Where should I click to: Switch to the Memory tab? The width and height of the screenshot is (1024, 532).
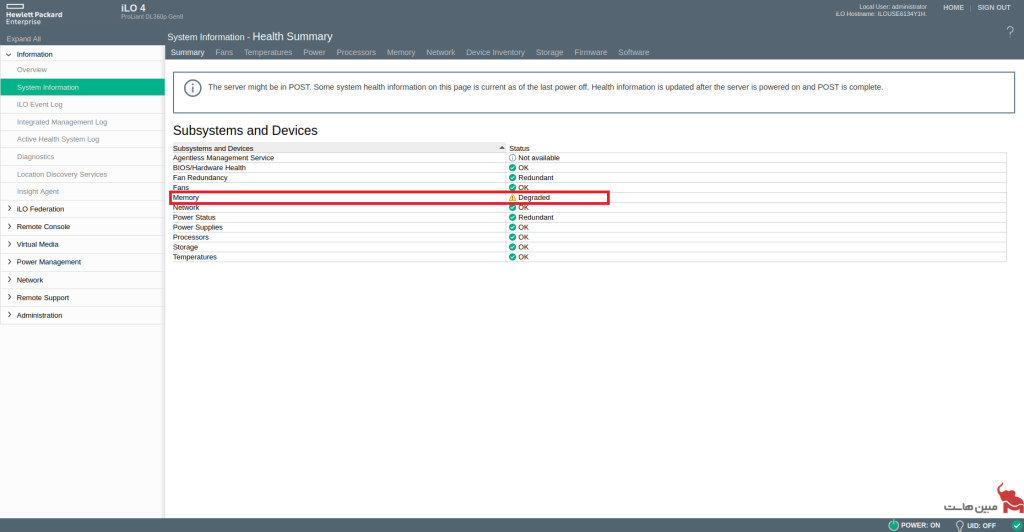(x=400, y=52)
